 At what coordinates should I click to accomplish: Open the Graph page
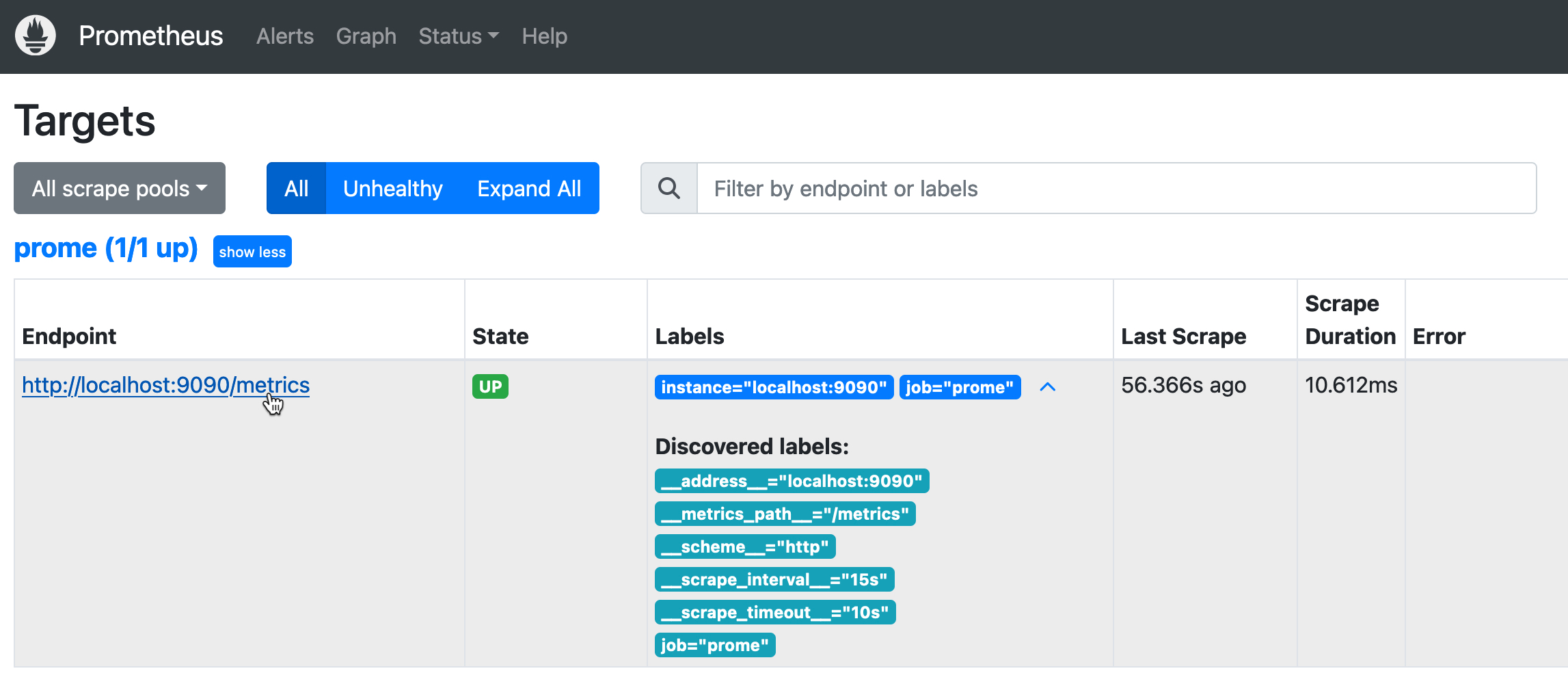coord(366,36)
